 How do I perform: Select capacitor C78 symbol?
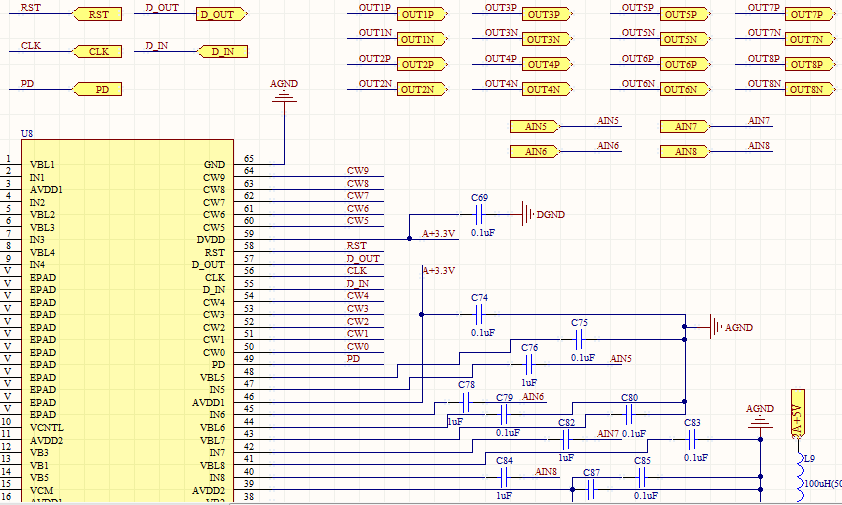pyautogui.click(x=466, y=402)
